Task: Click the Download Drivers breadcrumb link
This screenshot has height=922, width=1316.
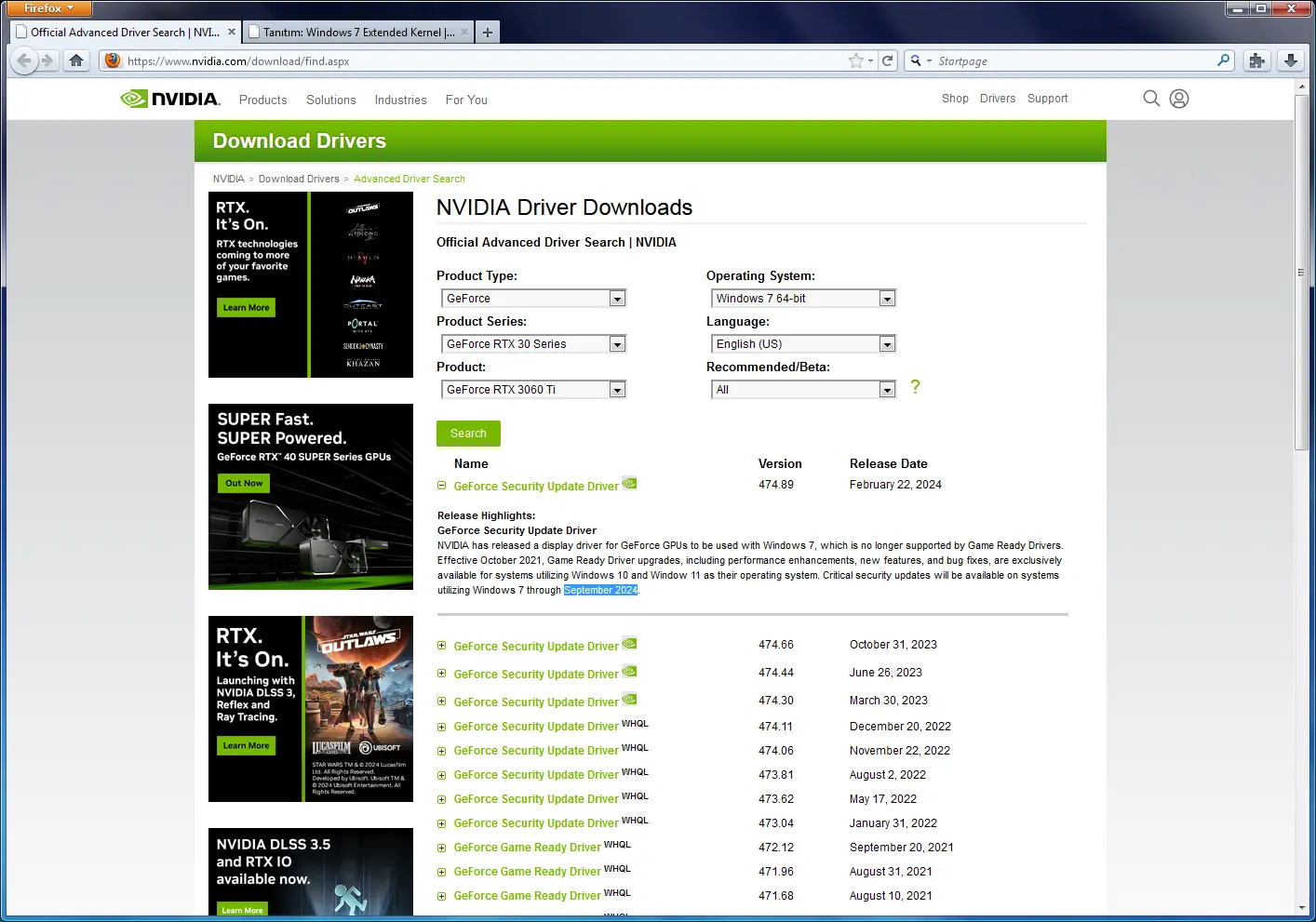Action: tap(299, 179)
